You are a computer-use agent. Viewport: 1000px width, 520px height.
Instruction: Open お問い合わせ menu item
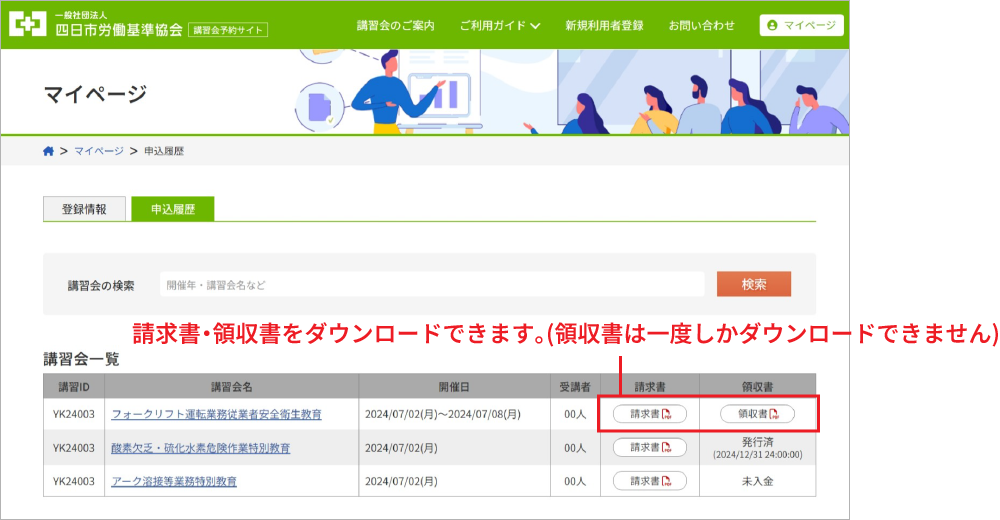point(702,25)
